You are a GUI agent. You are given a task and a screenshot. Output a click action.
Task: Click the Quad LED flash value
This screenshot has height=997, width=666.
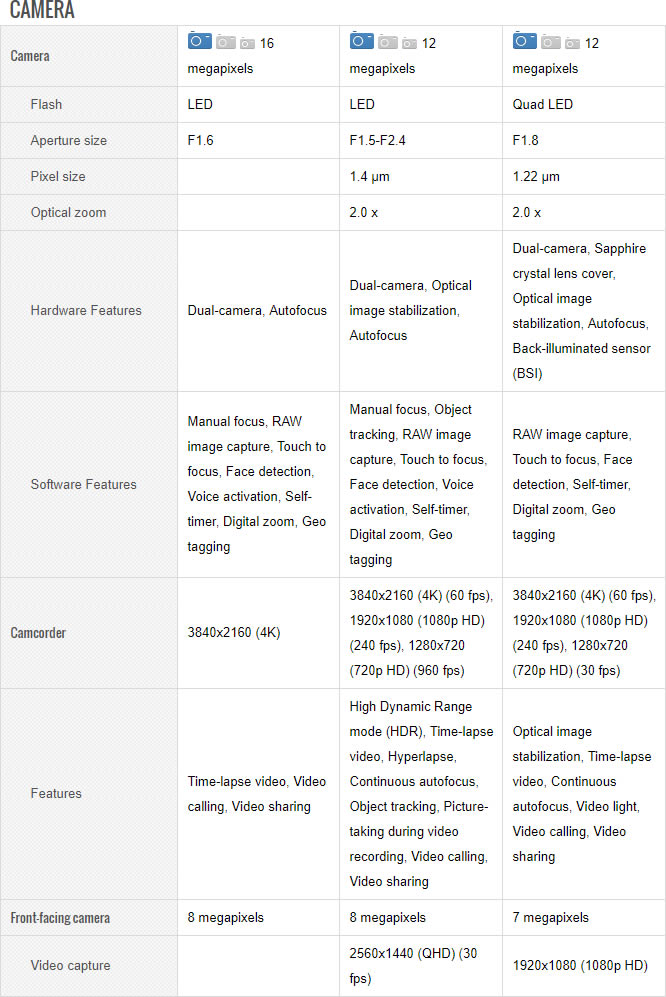click(544, 104)
